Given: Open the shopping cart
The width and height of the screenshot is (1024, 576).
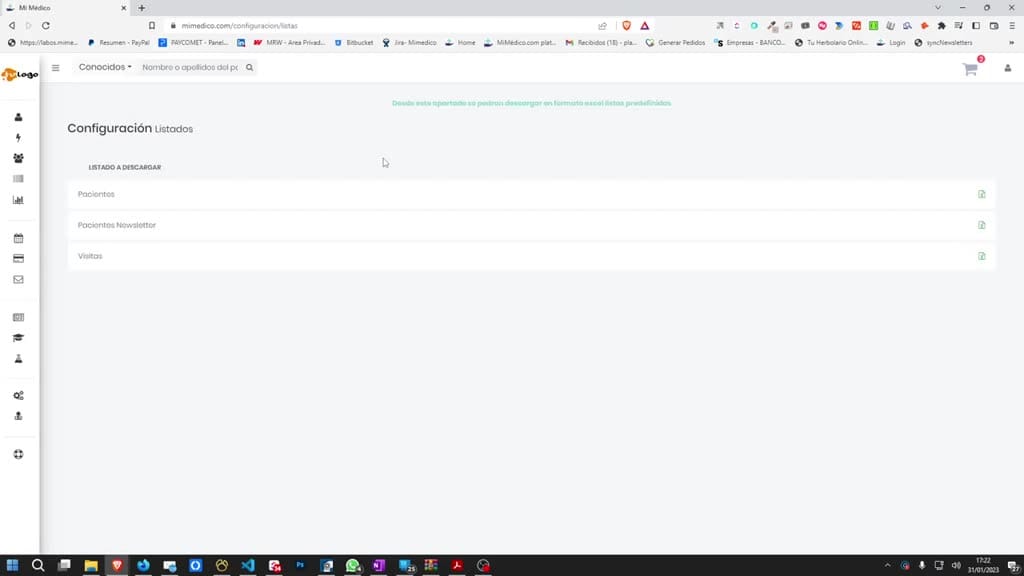Looking at the screenshot, I should click(970, 69).
